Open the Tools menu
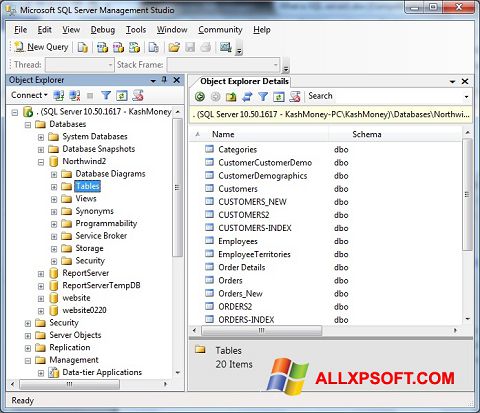 pos(136,30)
